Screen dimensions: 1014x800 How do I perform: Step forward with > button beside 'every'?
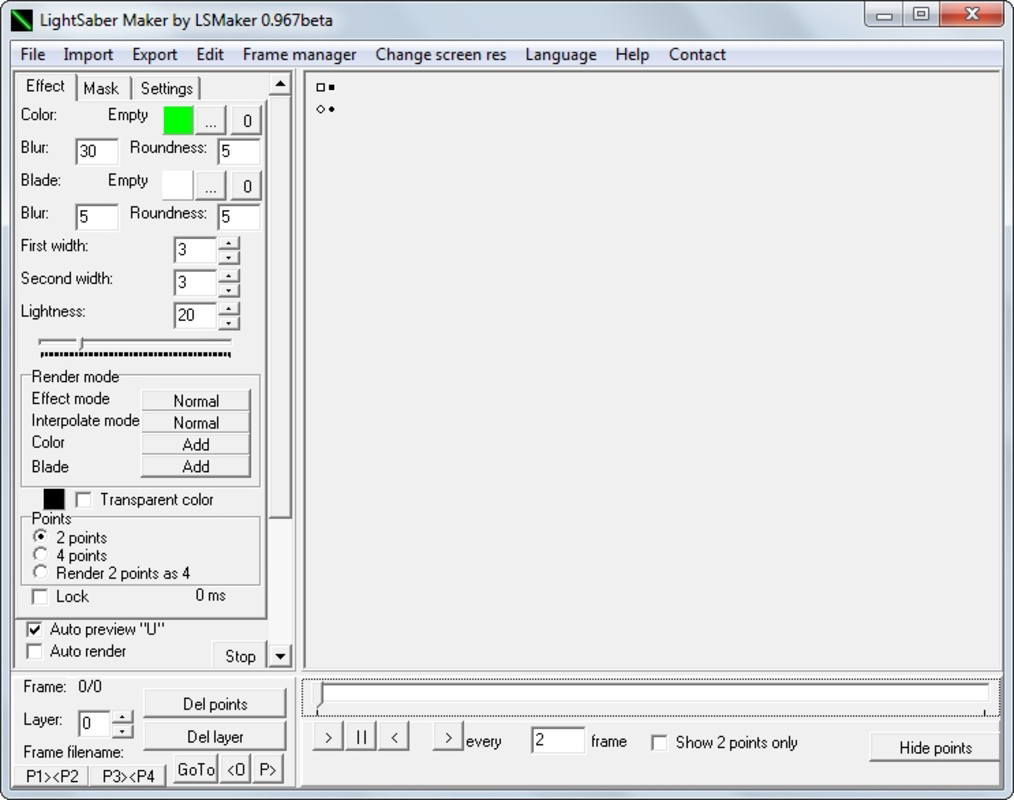pyautogui.click(x=448, y=737)
